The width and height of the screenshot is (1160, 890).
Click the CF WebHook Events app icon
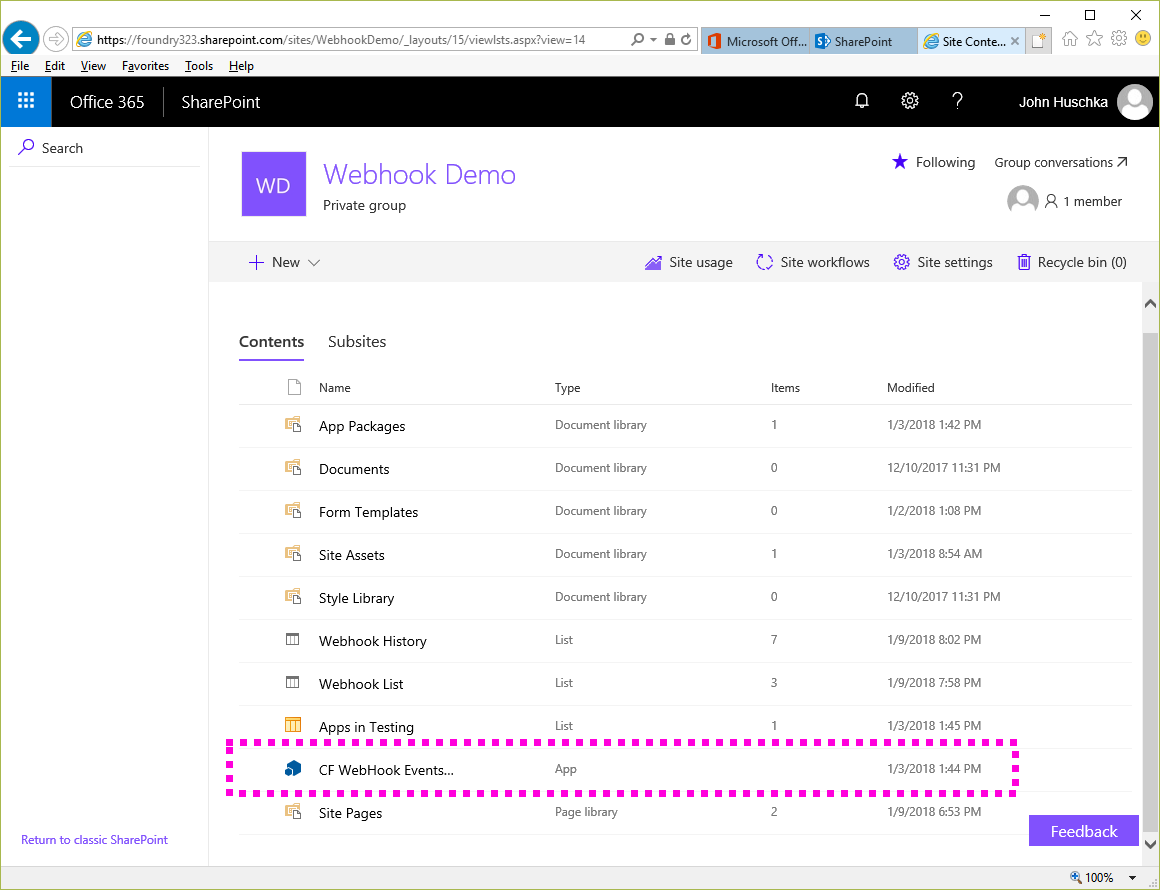tap(293, 769)
